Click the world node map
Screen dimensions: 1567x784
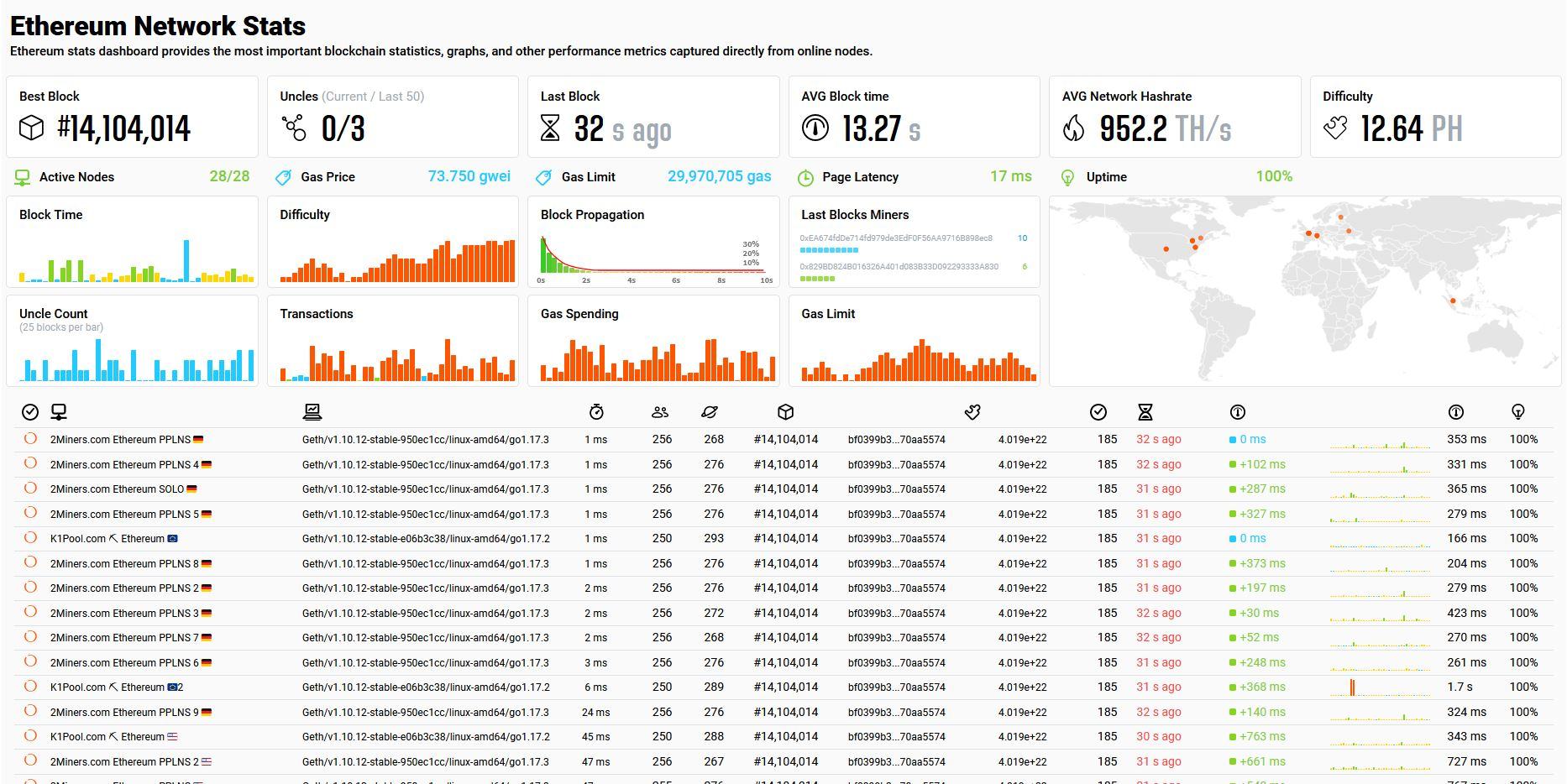pyautogui.click(x=1305, y=291)
